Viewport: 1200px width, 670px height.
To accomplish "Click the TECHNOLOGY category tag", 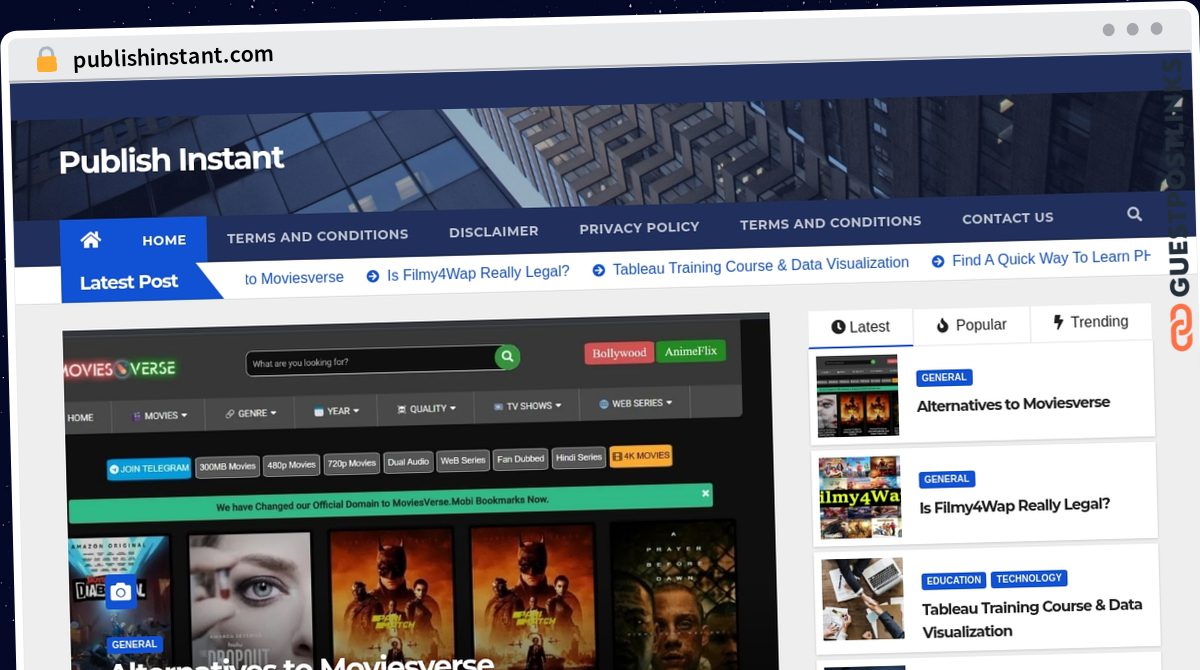I will (x=1029, y=578).
